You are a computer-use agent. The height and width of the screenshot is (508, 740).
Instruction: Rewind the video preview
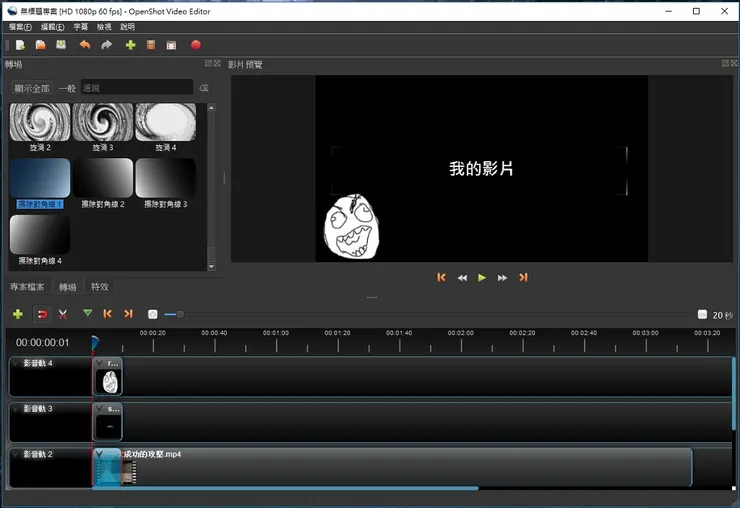coord(462,278)
